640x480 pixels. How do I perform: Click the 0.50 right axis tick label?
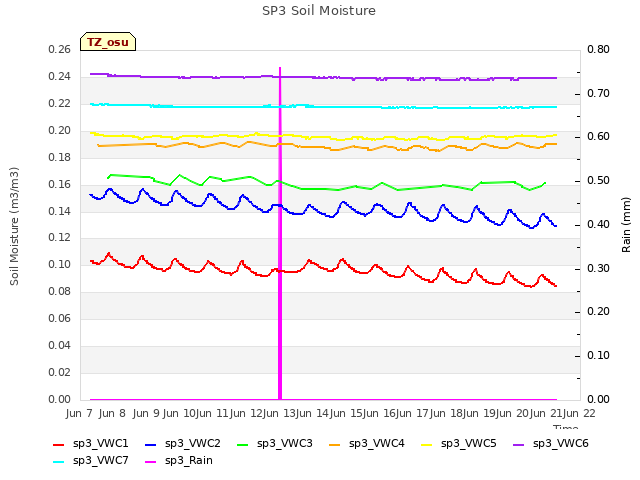[x=598, y=180]
